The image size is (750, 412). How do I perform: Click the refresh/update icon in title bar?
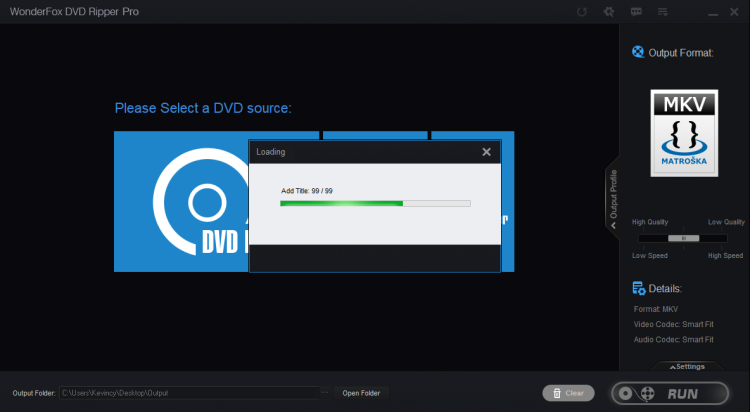point(582,12)
